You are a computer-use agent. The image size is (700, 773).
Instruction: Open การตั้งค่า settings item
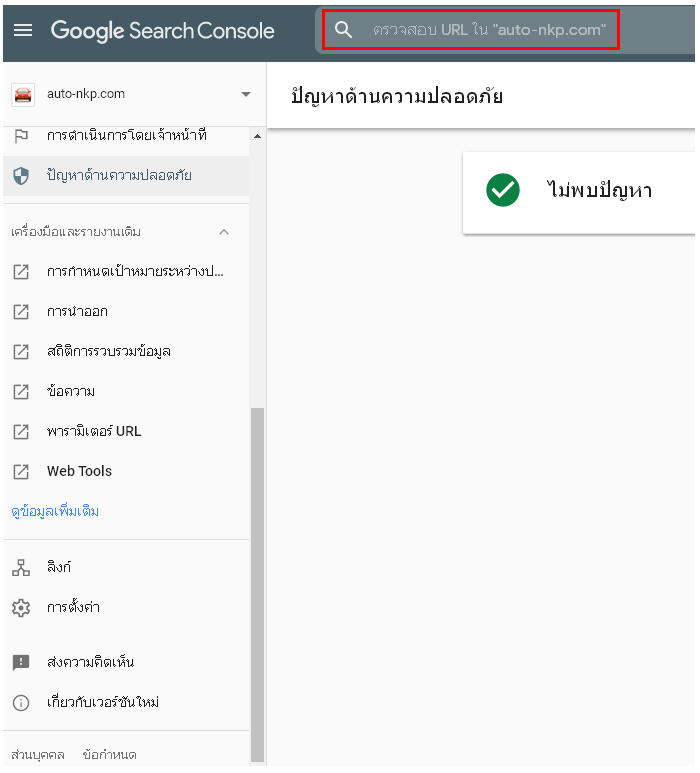tap(73, 607)
